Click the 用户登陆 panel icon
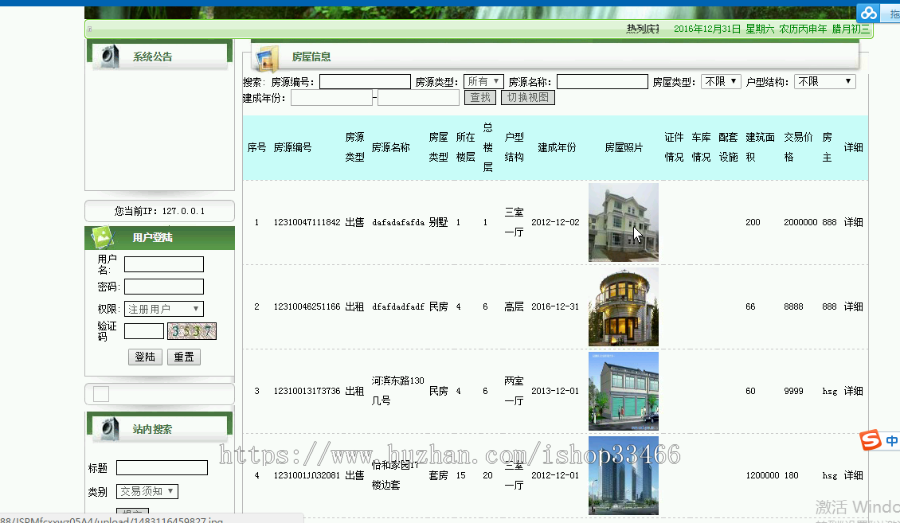Image resolution: width=900 pixels, height=523 pixels. pyautogui.click(x=103, y=237)
